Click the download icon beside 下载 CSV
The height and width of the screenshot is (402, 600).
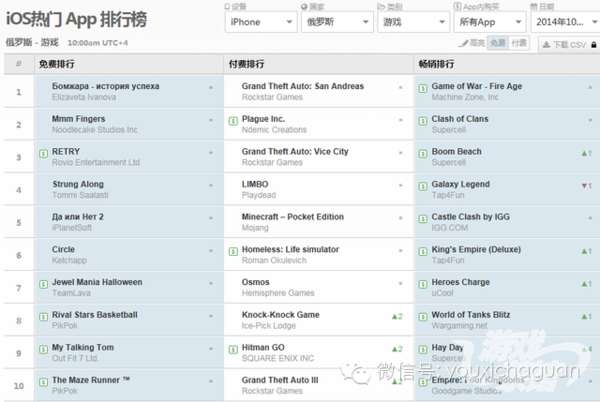[x=546, y=45]
